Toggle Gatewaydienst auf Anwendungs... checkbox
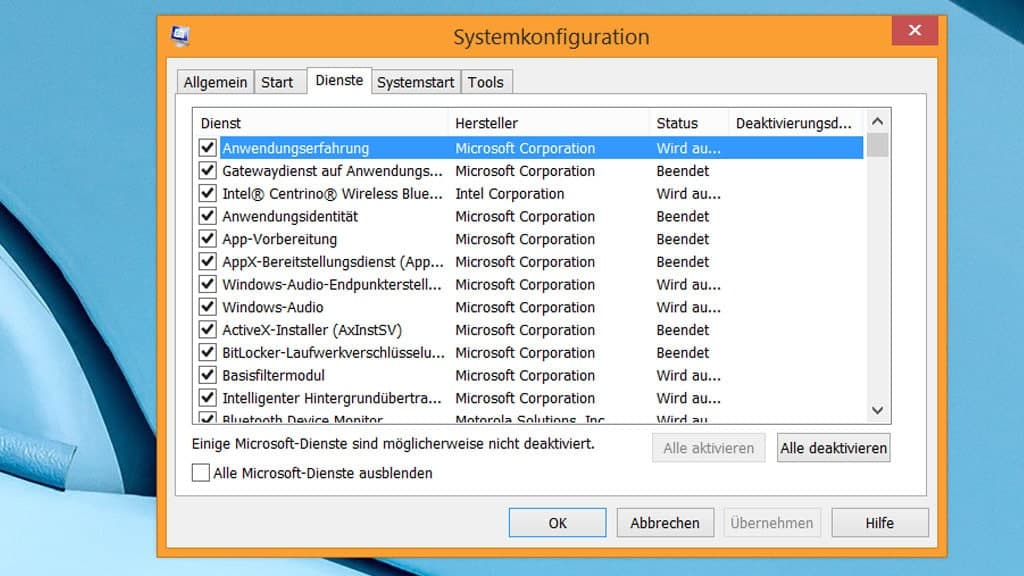 [208, 170]
